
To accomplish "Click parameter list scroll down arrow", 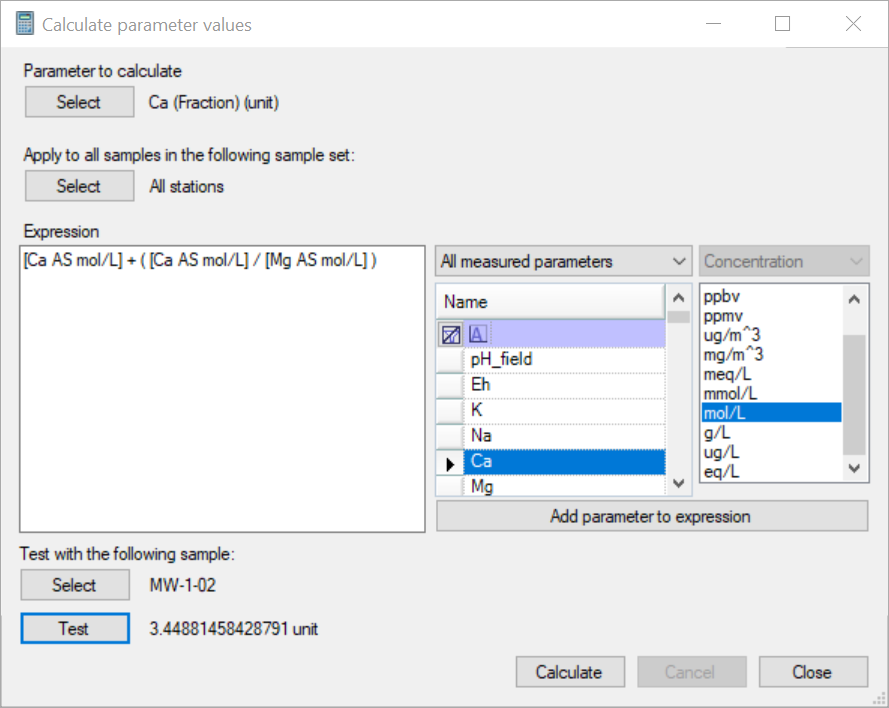I will (678, 483).
